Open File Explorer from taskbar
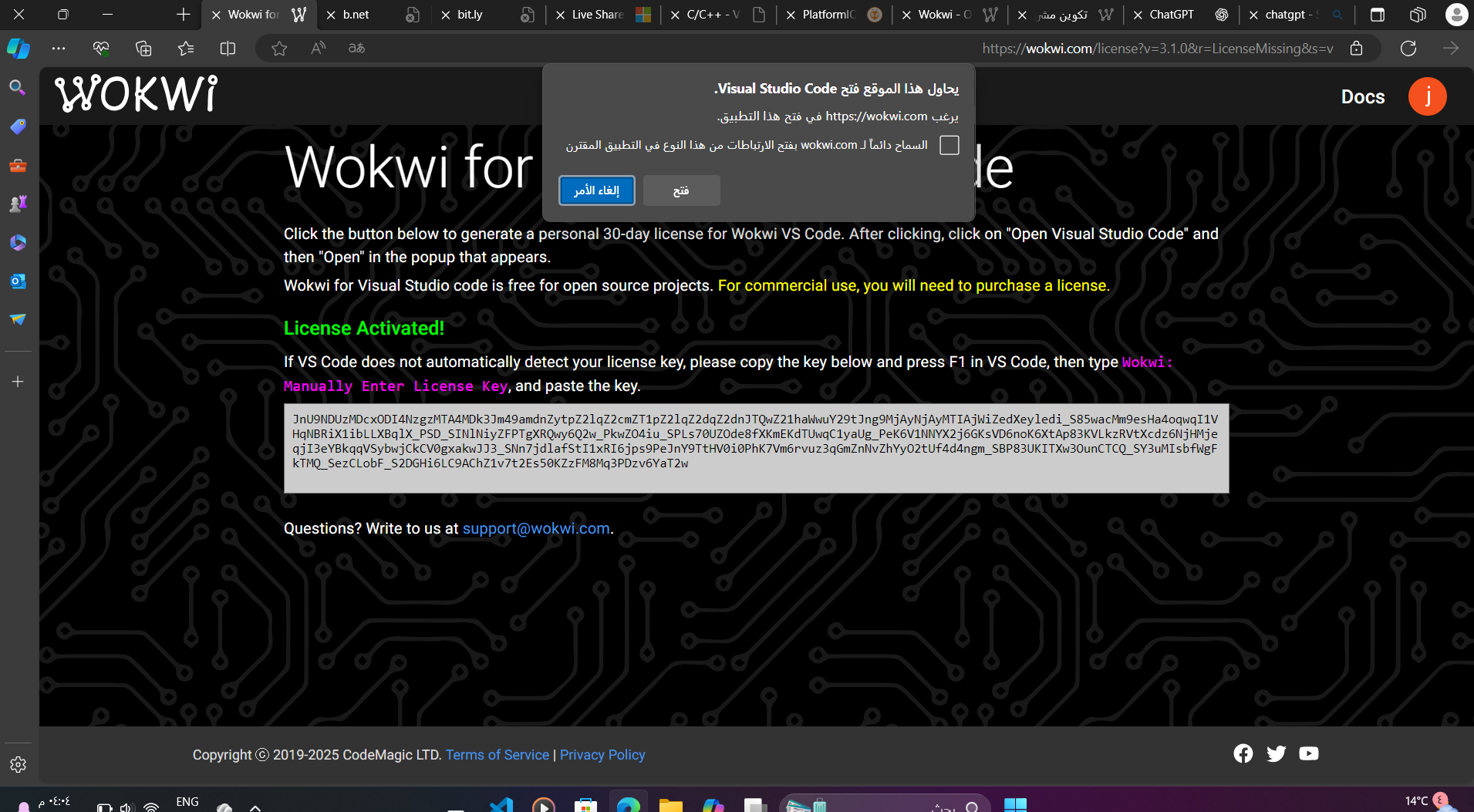Viewport: 1474px width, 812px height. [671, 804]
